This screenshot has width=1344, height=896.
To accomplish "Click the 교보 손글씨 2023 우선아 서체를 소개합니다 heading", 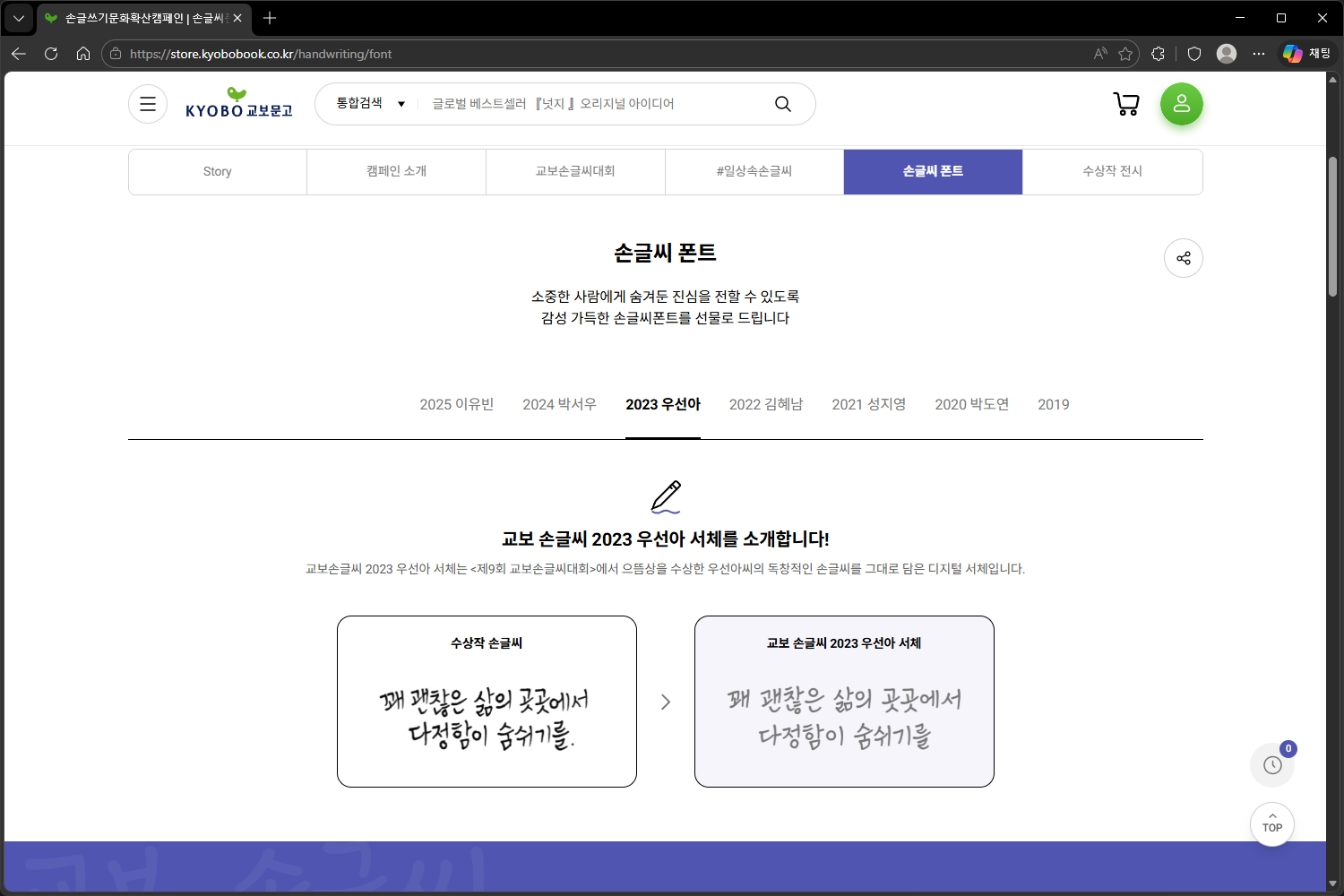I will tap(666, 539).
